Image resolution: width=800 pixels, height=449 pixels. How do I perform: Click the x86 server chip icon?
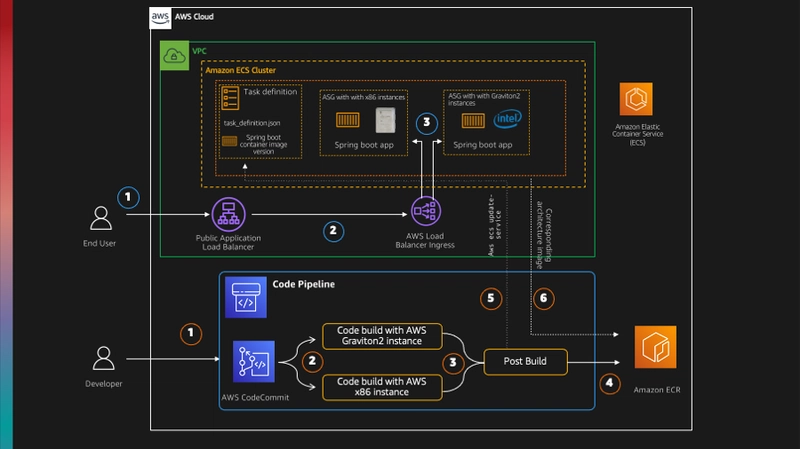click(385, 120)
